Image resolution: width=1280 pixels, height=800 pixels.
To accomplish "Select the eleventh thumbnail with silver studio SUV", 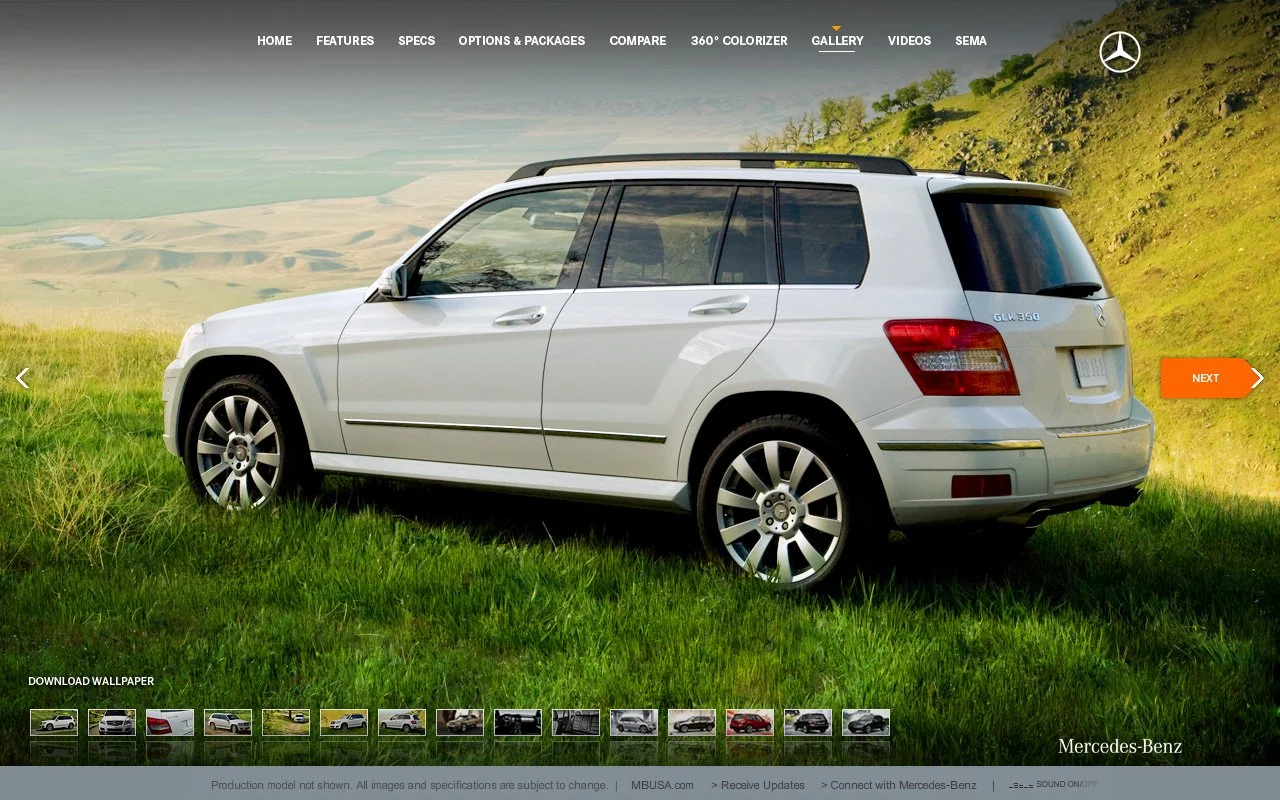I will click(634, 722).
